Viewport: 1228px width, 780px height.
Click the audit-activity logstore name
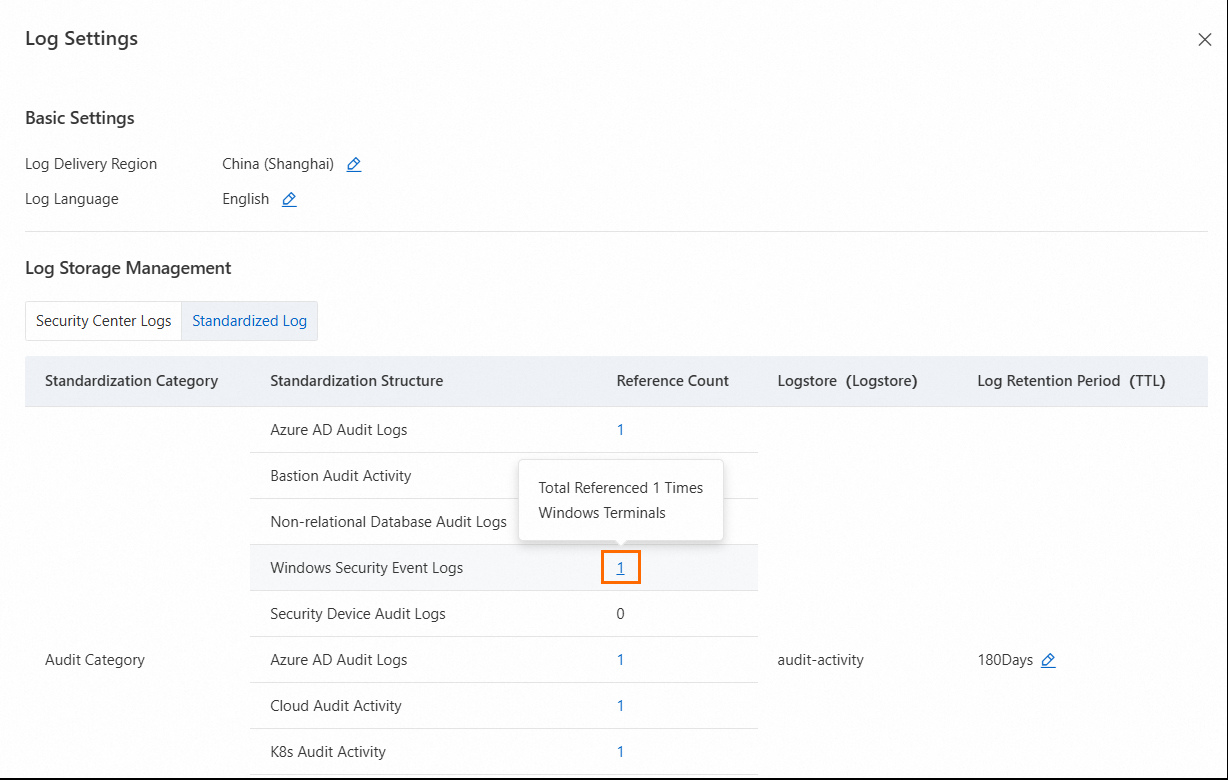pyautogui.click(x=820, y=660)
